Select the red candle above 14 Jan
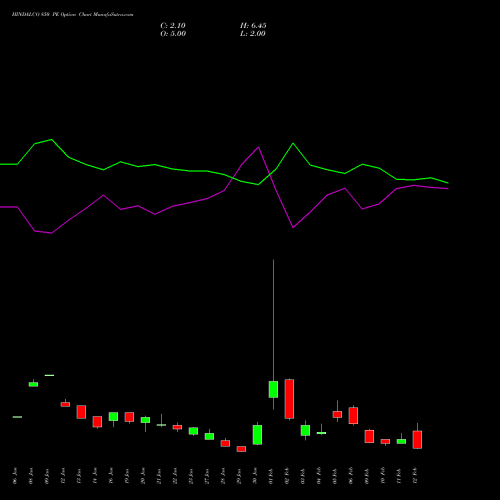This screenshot has width=500, height=500. (97, 422)
